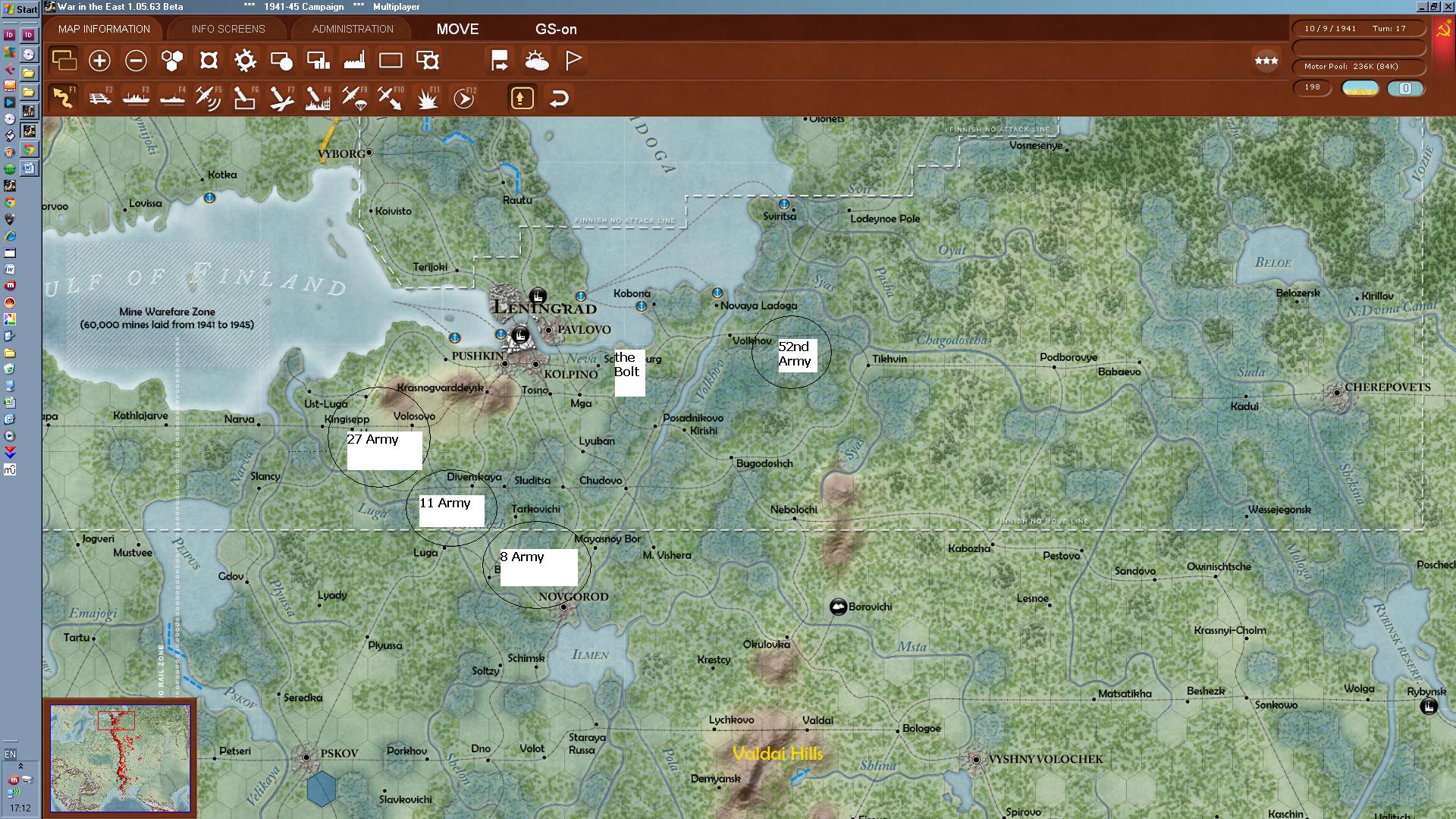Image resolution: width=1456 pixels, height=819 pixels.
Task: Select the F9 air transport mode
Action: pyautogui.click(x=355, y=98)
